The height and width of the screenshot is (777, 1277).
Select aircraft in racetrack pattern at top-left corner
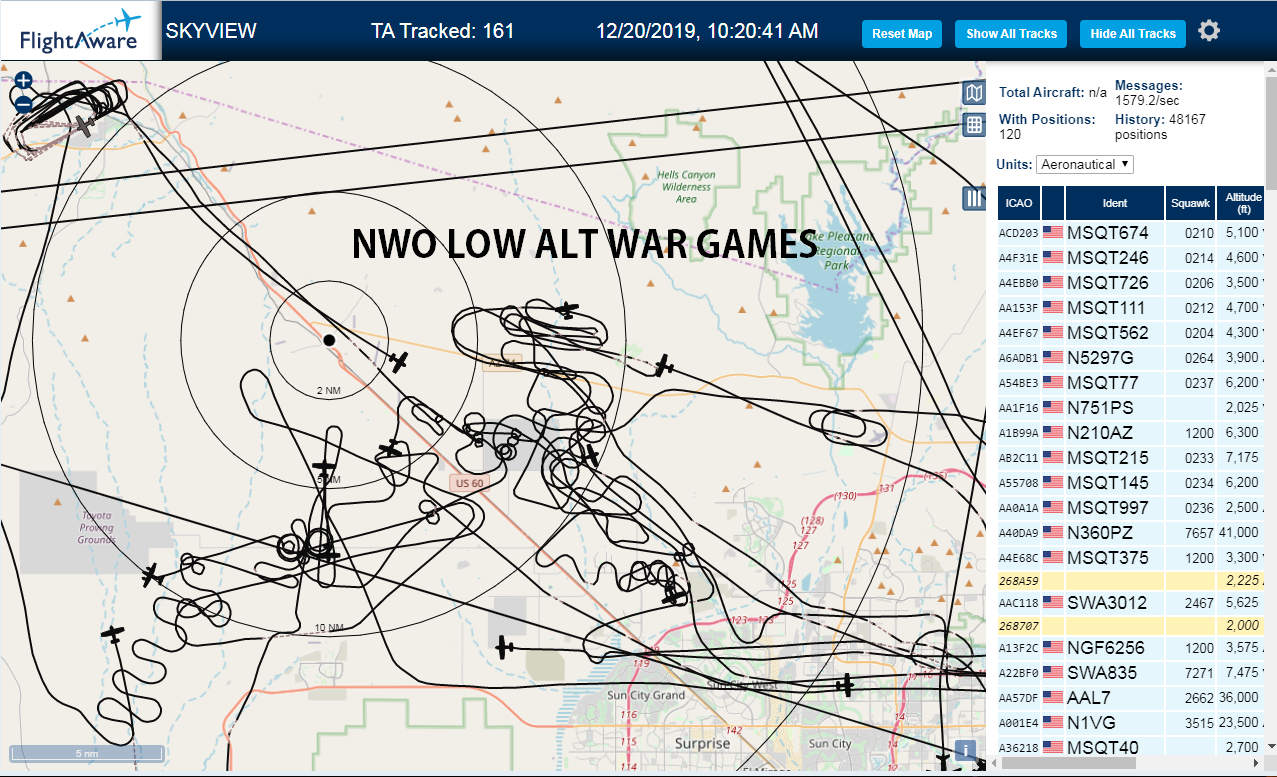(x=85, y=126)
